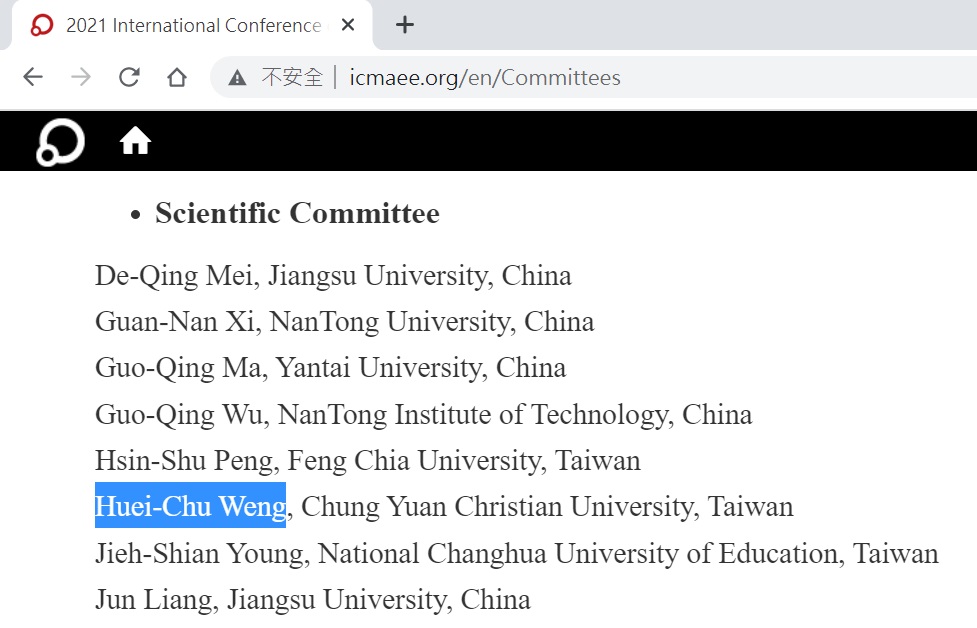Click the white home icon in header
977x628 pixels.
(x=135, y=141)
